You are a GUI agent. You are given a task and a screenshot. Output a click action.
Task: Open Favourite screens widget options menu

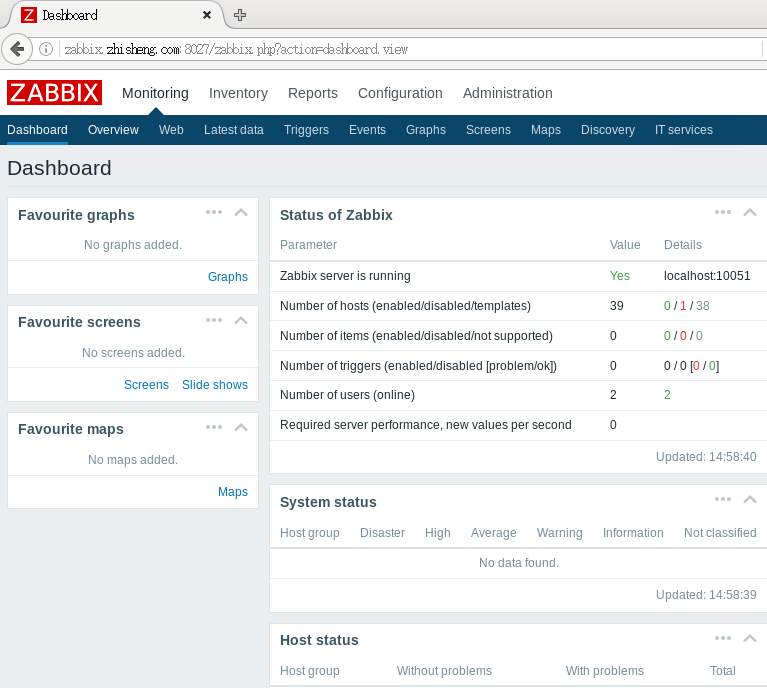click(x=214, y=320)
